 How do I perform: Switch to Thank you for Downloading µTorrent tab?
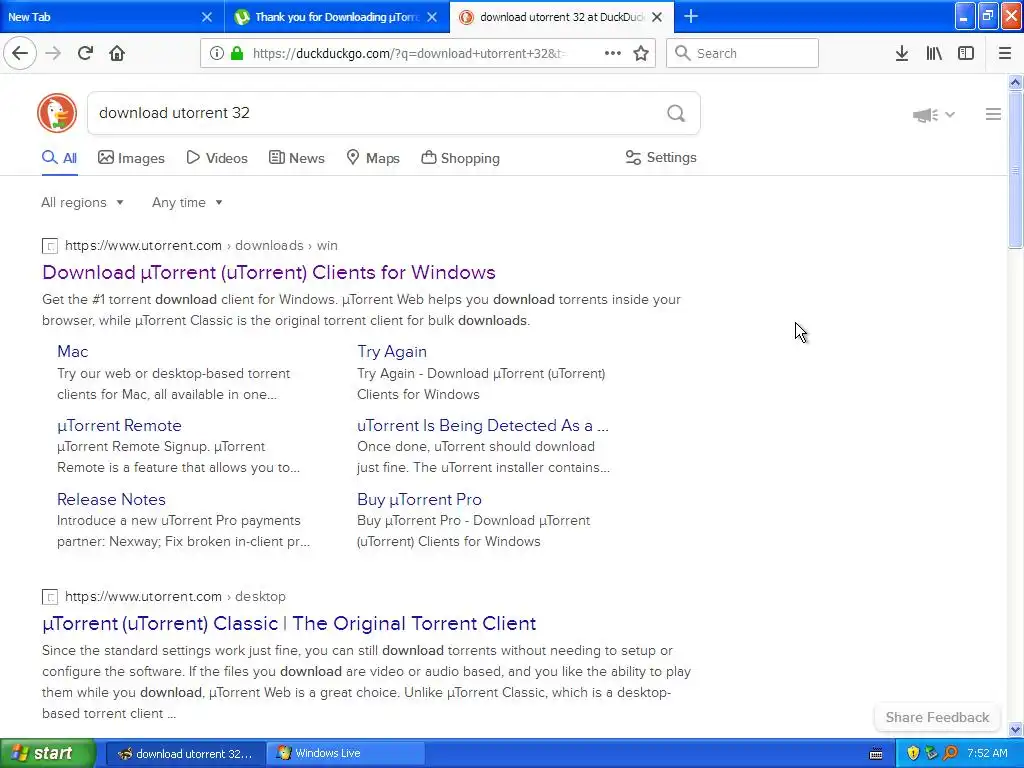336,17
